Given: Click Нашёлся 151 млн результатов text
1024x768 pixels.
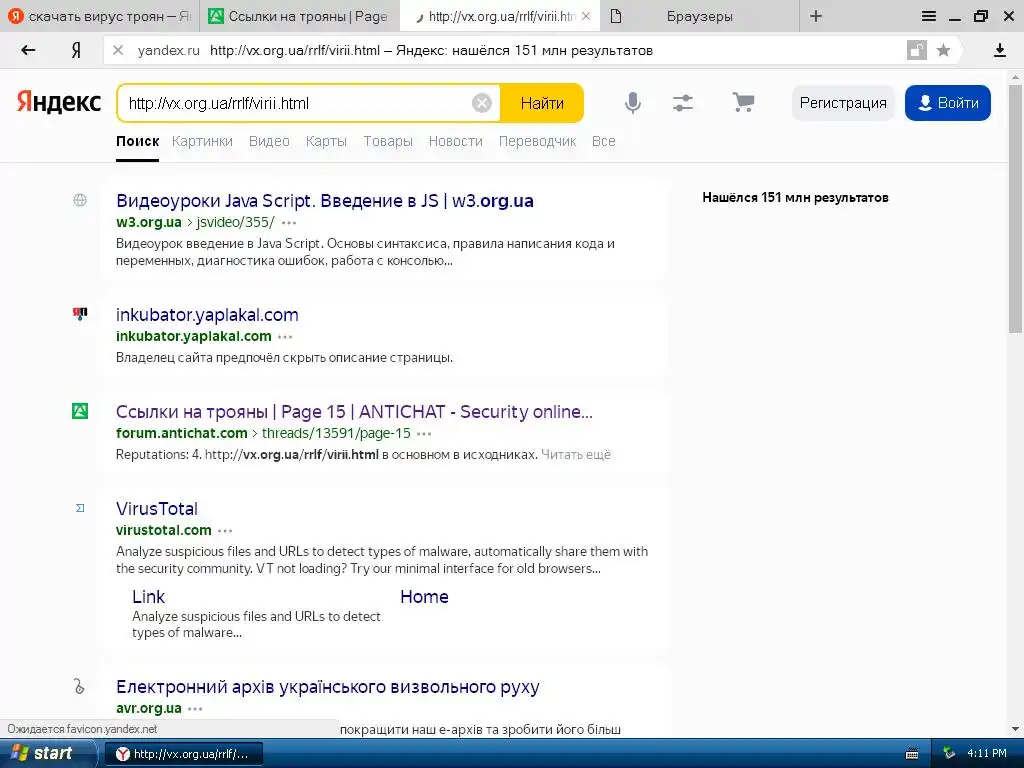Looking at the screenshot, I should [795, 197].
